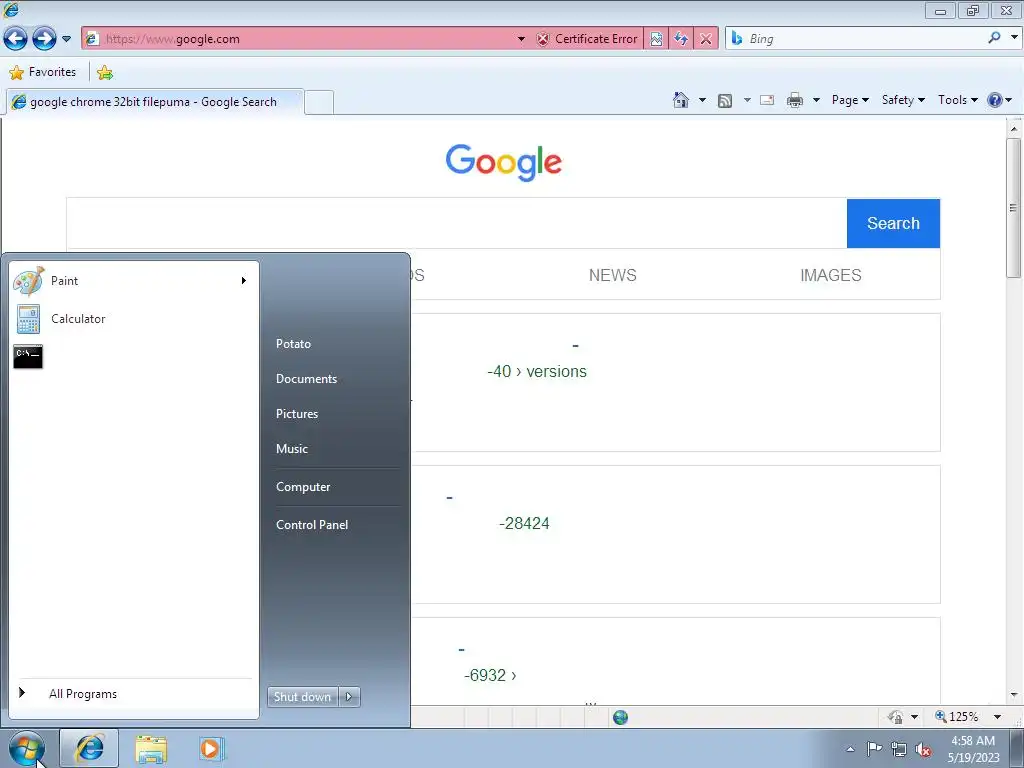The image size is (1024, 768).
Task: Open the Potato user folder
Action: tap(293, 344)
